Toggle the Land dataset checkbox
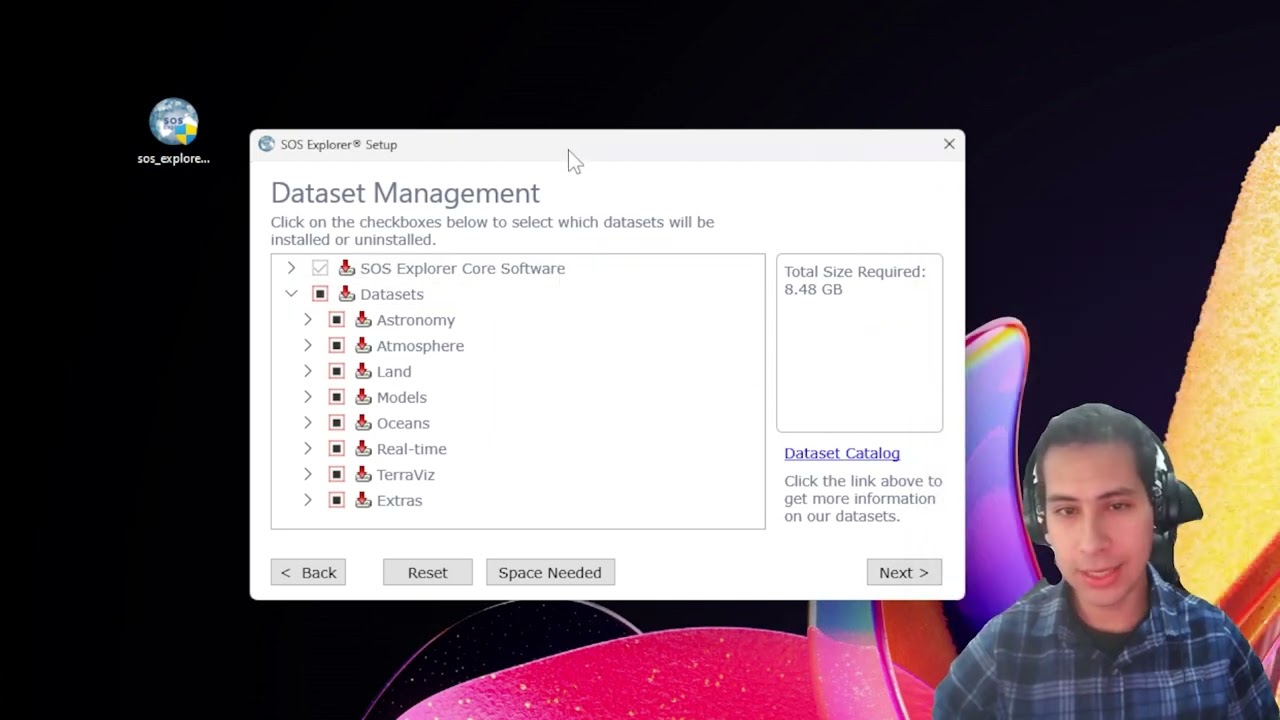This screenshot has height=720, width=1280. pos(337,372)
